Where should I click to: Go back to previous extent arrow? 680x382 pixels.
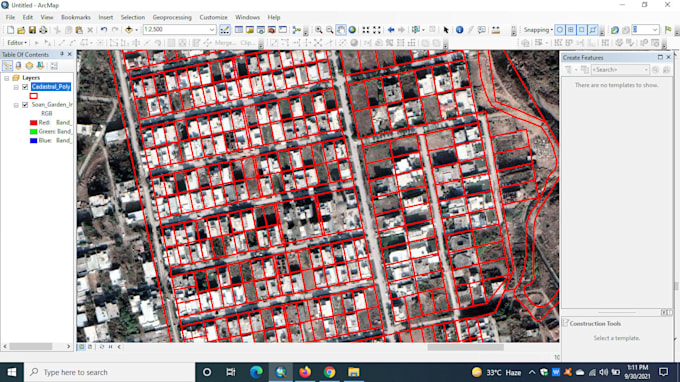(x=391, y=30)
